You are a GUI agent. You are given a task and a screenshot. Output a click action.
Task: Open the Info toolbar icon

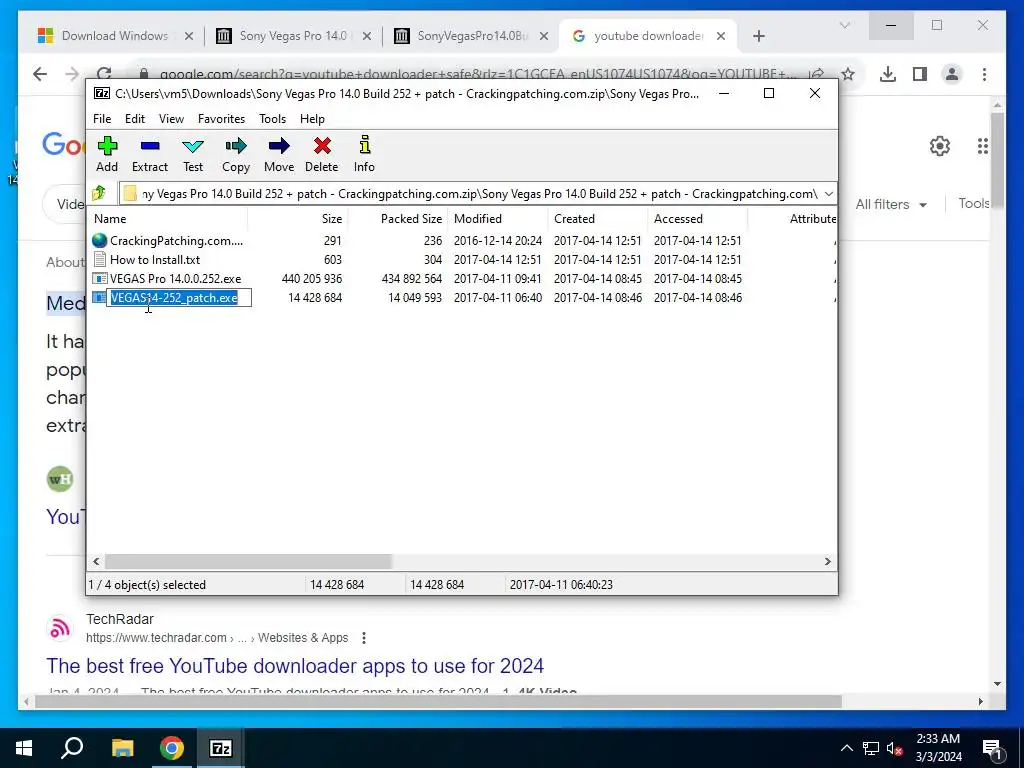pos(364,146)
